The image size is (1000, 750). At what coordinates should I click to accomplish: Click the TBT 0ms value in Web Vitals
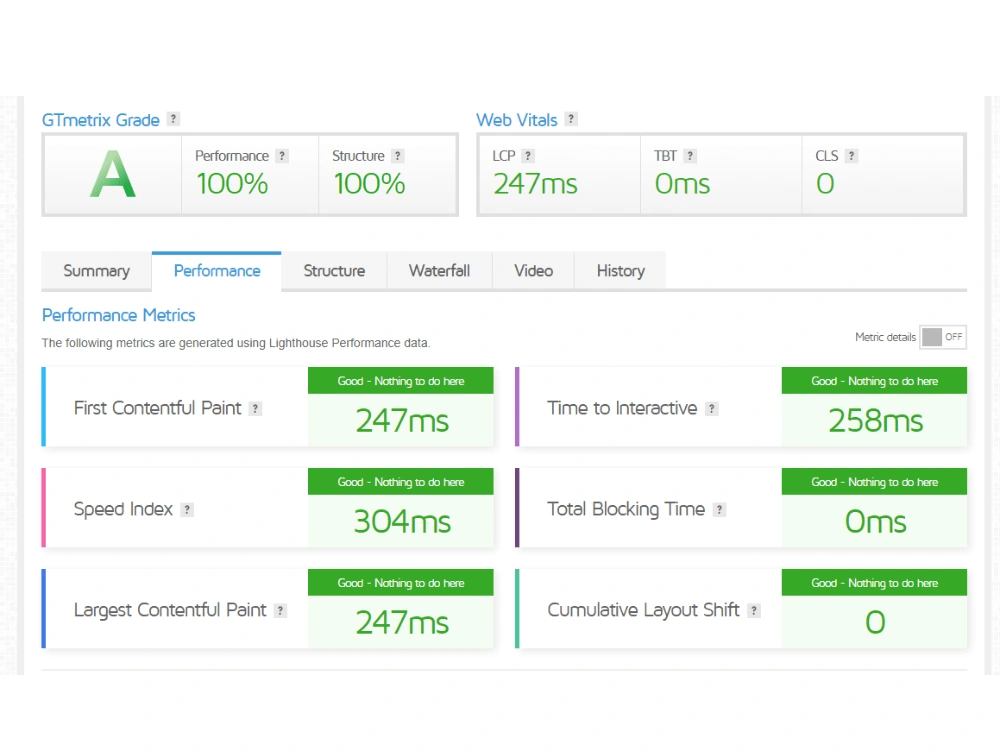pos(682,184)
